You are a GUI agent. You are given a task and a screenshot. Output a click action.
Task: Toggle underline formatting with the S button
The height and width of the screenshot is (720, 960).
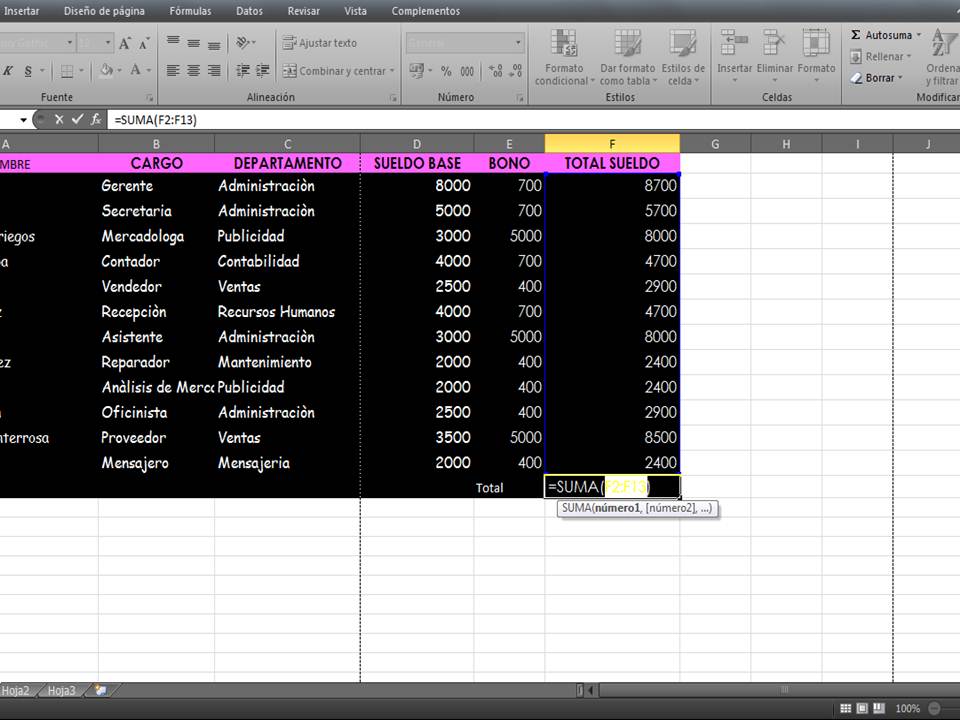(28, 70)
